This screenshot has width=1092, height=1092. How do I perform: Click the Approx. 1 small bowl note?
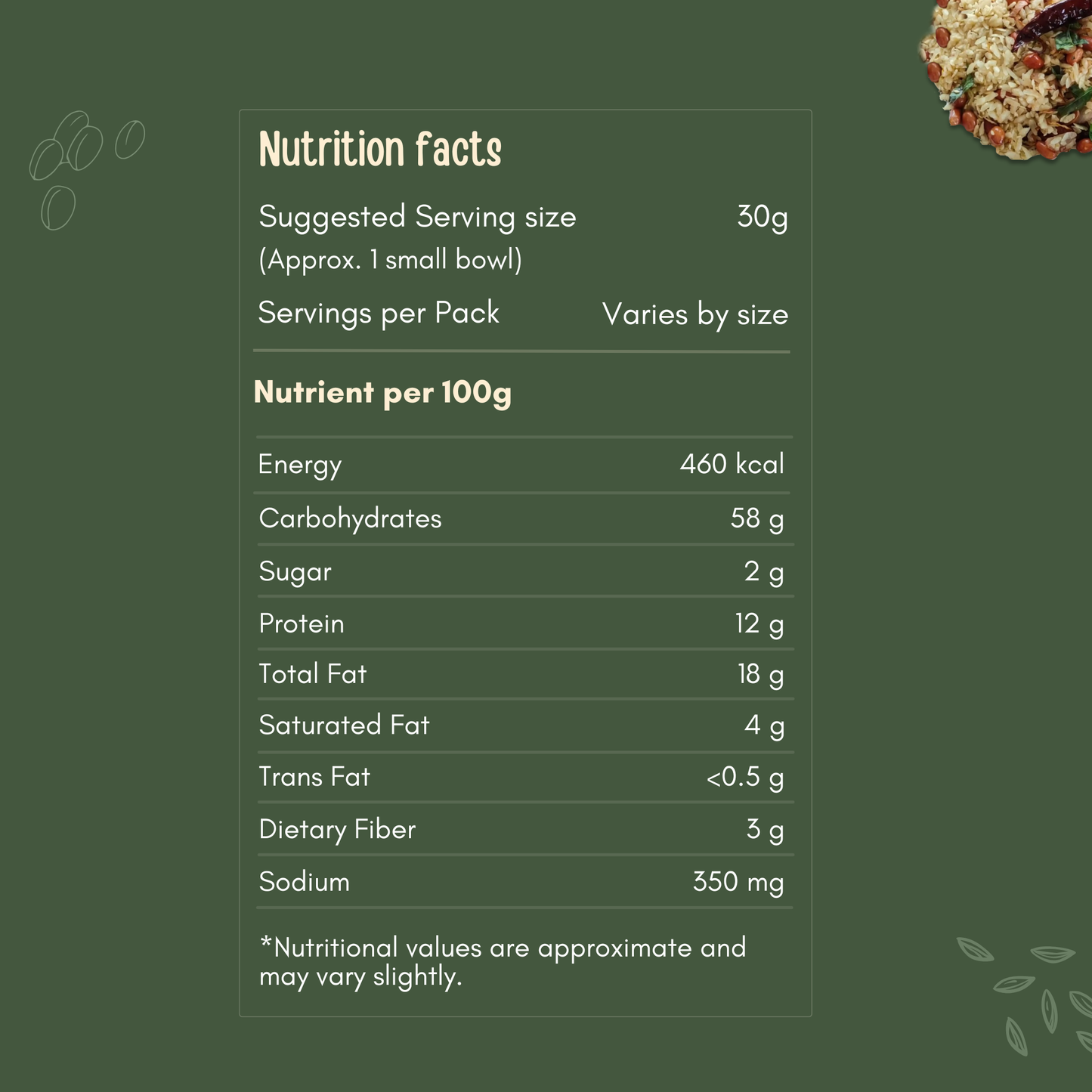[390, 261]
